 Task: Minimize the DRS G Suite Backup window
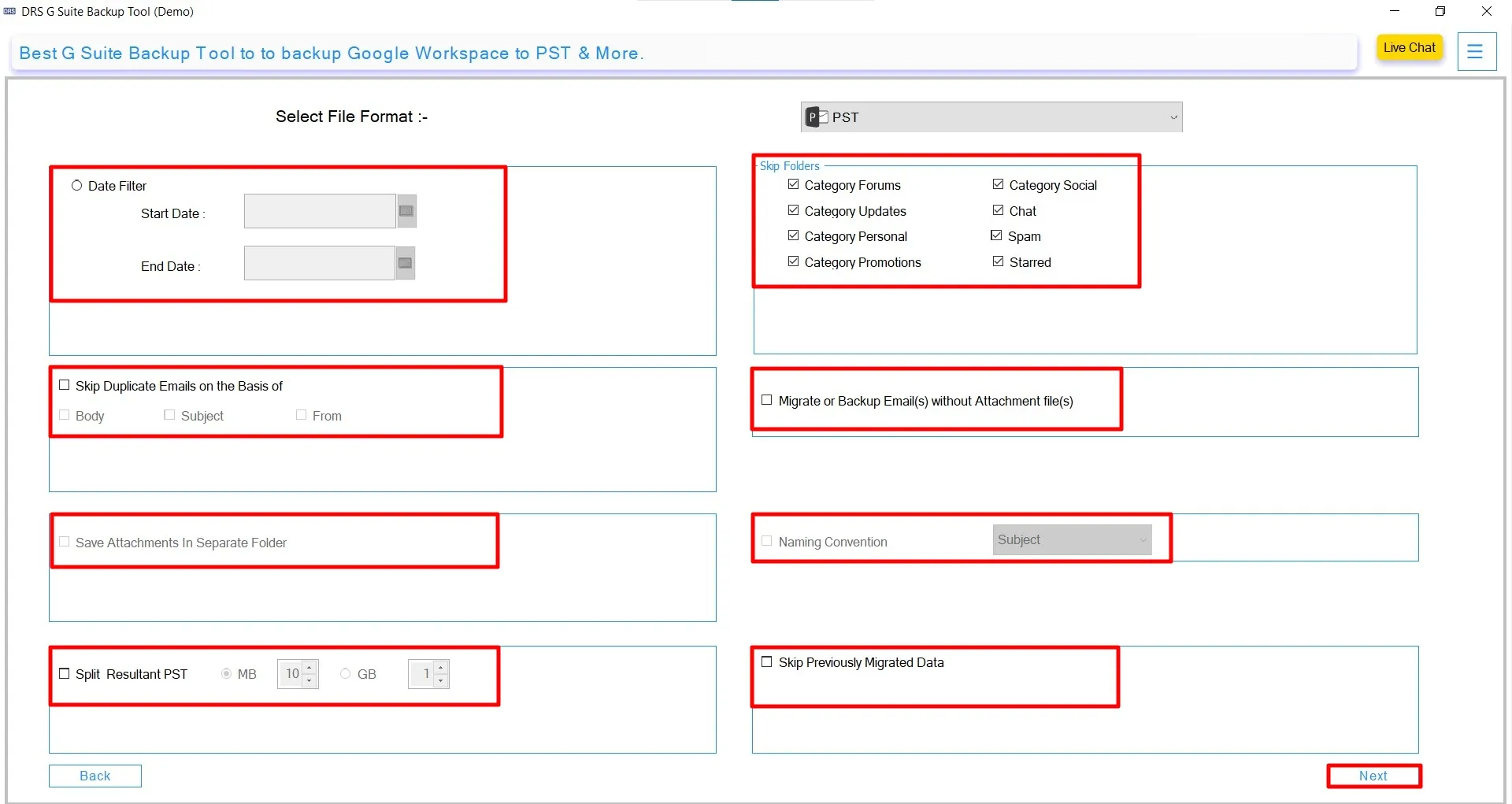click(x=1395, y=11)
